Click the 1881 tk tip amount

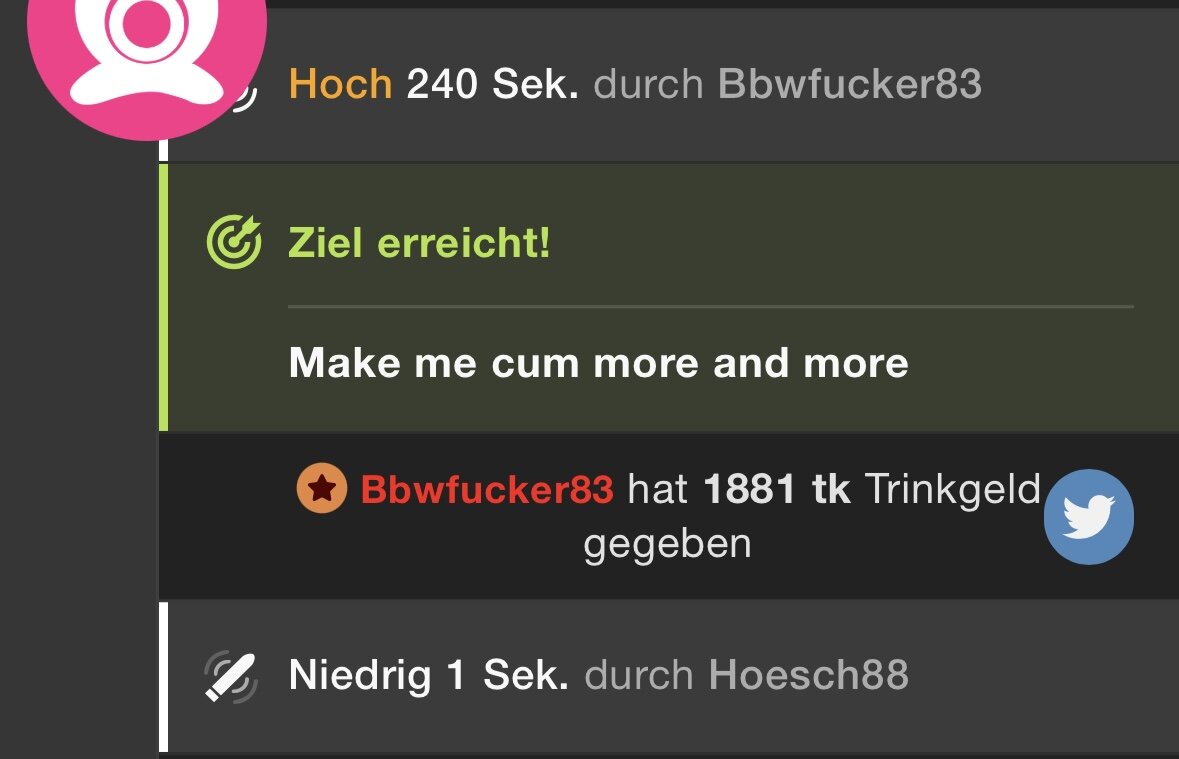pos(777,490)
